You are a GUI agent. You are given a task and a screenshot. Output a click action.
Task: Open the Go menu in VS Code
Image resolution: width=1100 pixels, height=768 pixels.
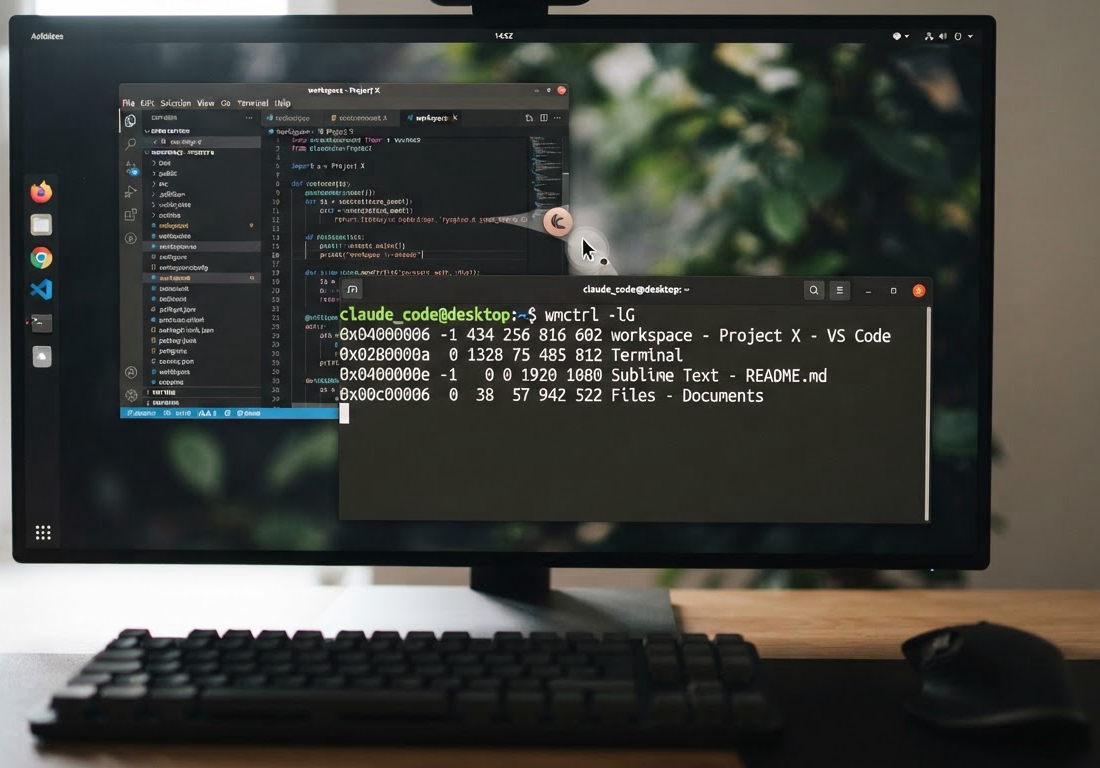pos(226,103)
